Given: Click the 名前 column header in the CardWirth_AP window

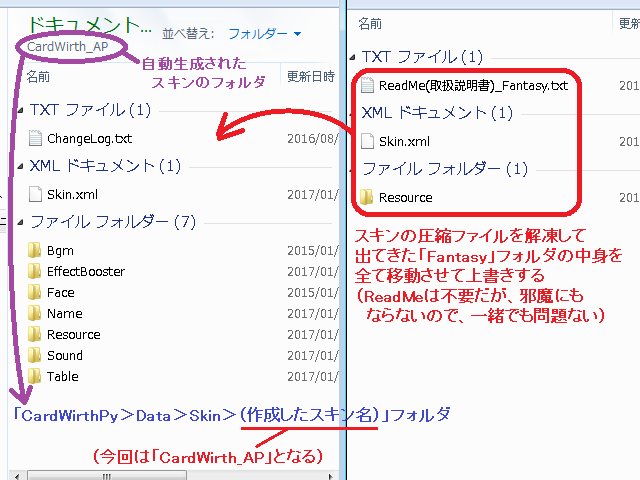Looking at the screenshot, I should pyautogui.click(x=38, y=76).
